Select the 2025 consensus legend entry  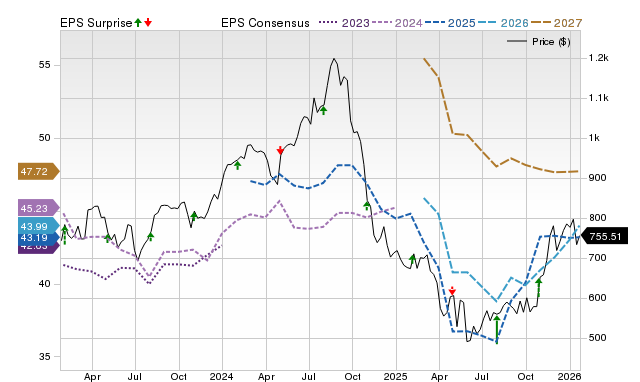point(450,23)
